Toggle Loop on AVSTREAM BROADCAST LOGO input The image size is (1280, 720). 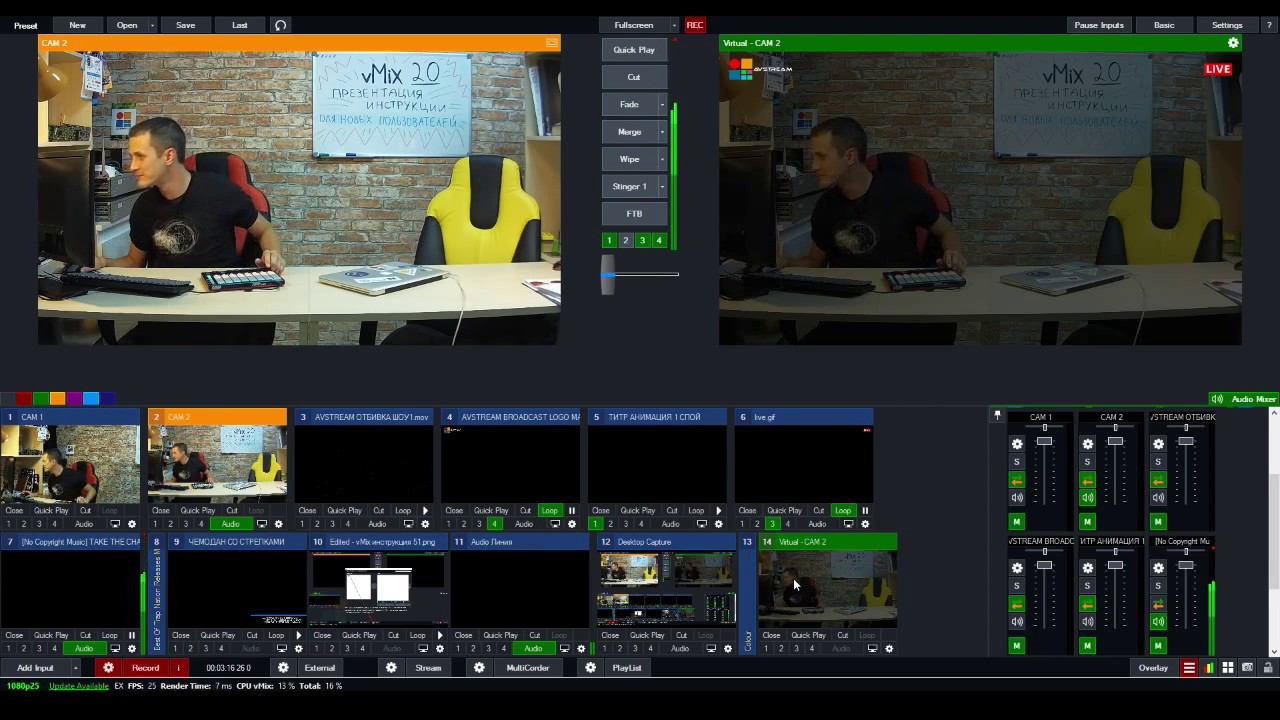549,511
